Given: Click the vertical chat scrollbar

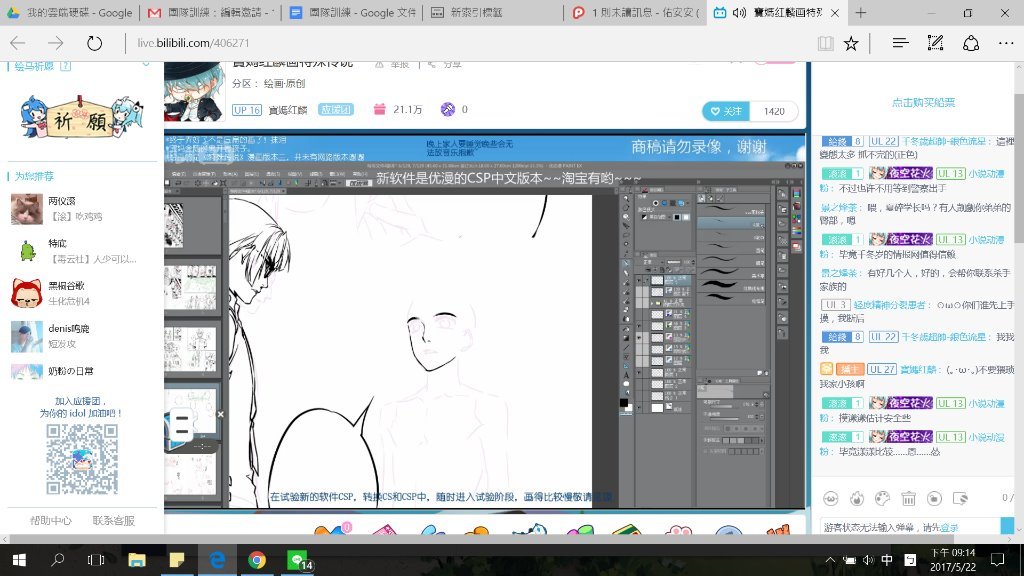Looking at the screenshot, I should pos(1019,167).
